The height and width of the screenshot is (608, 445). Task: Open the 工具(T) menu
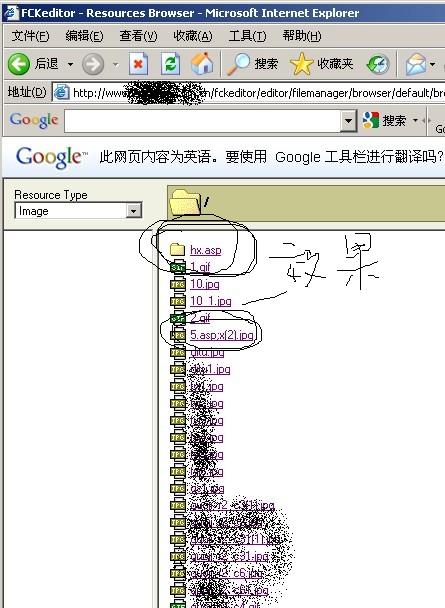point(247,36)
